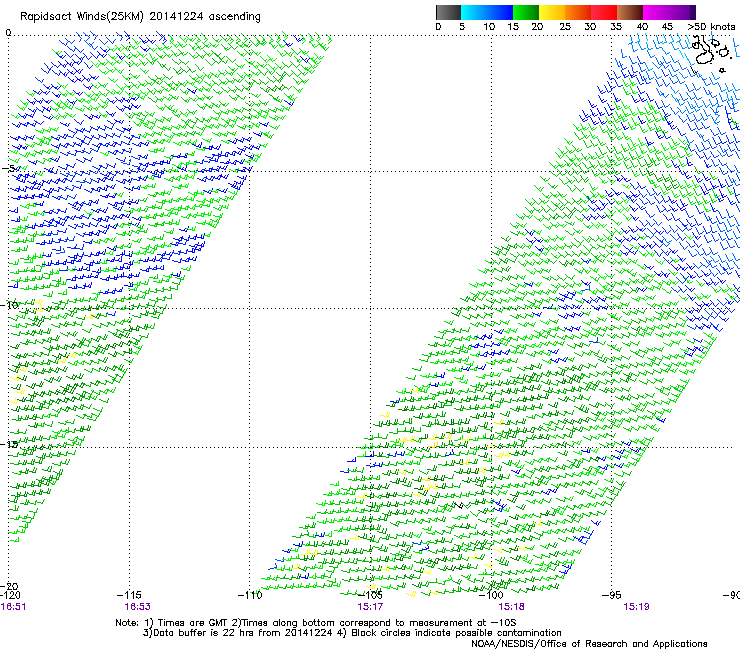Click the time label 15:19
This screenshot has width=740, height=650.
pos(636,607)
